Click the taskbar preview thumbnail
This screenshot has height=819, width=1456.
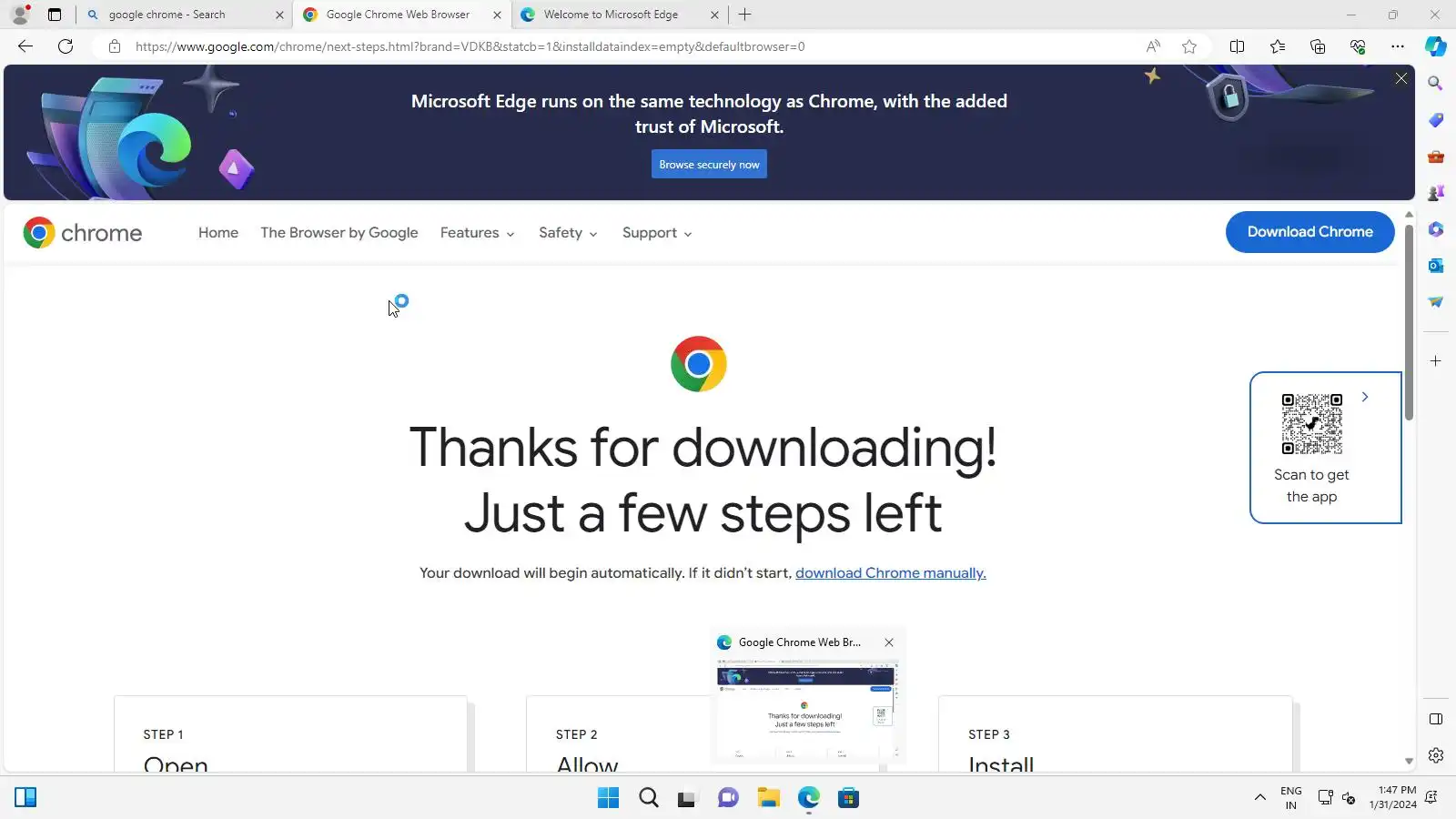point(807,710)
